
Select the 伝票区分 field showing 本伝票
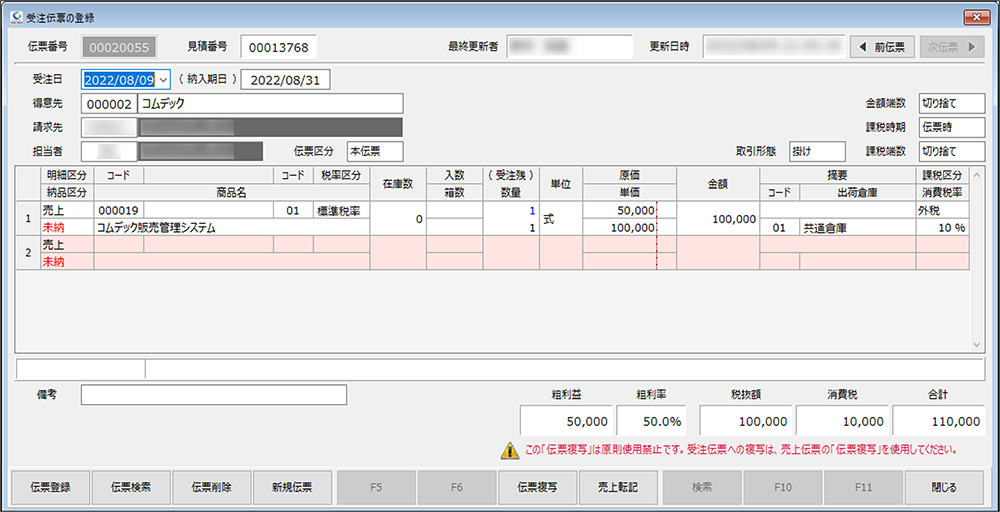(374, 151)
